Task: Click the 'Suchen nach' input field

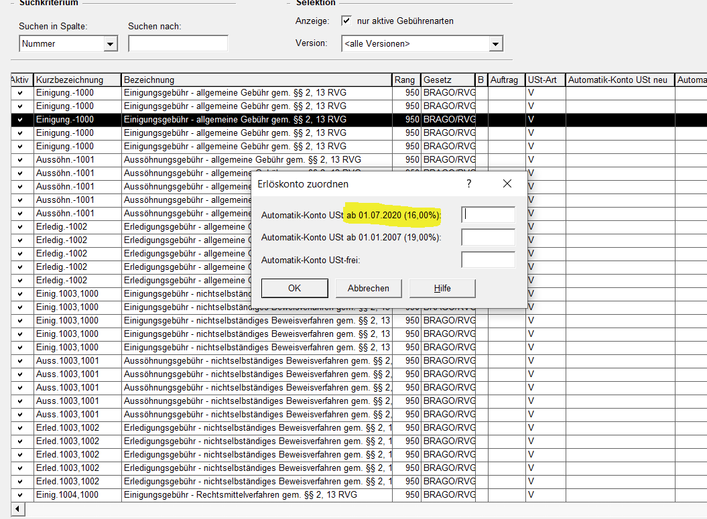Action: [x=178, y=44]
